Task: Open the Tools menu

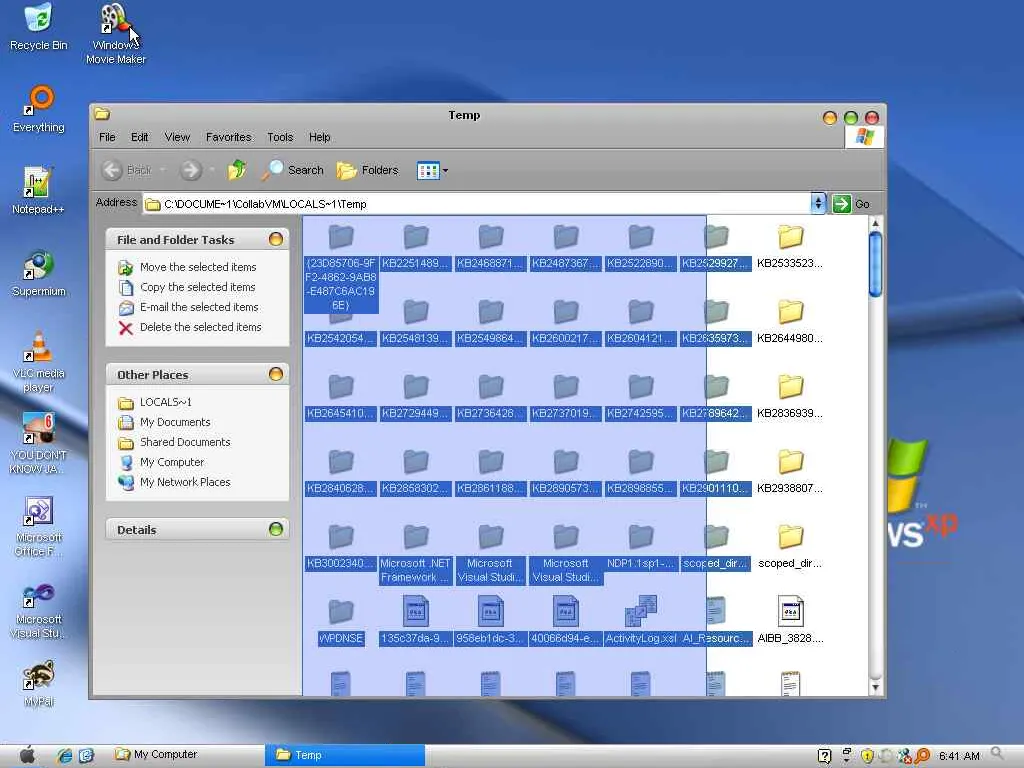Action: click(280, 137)
